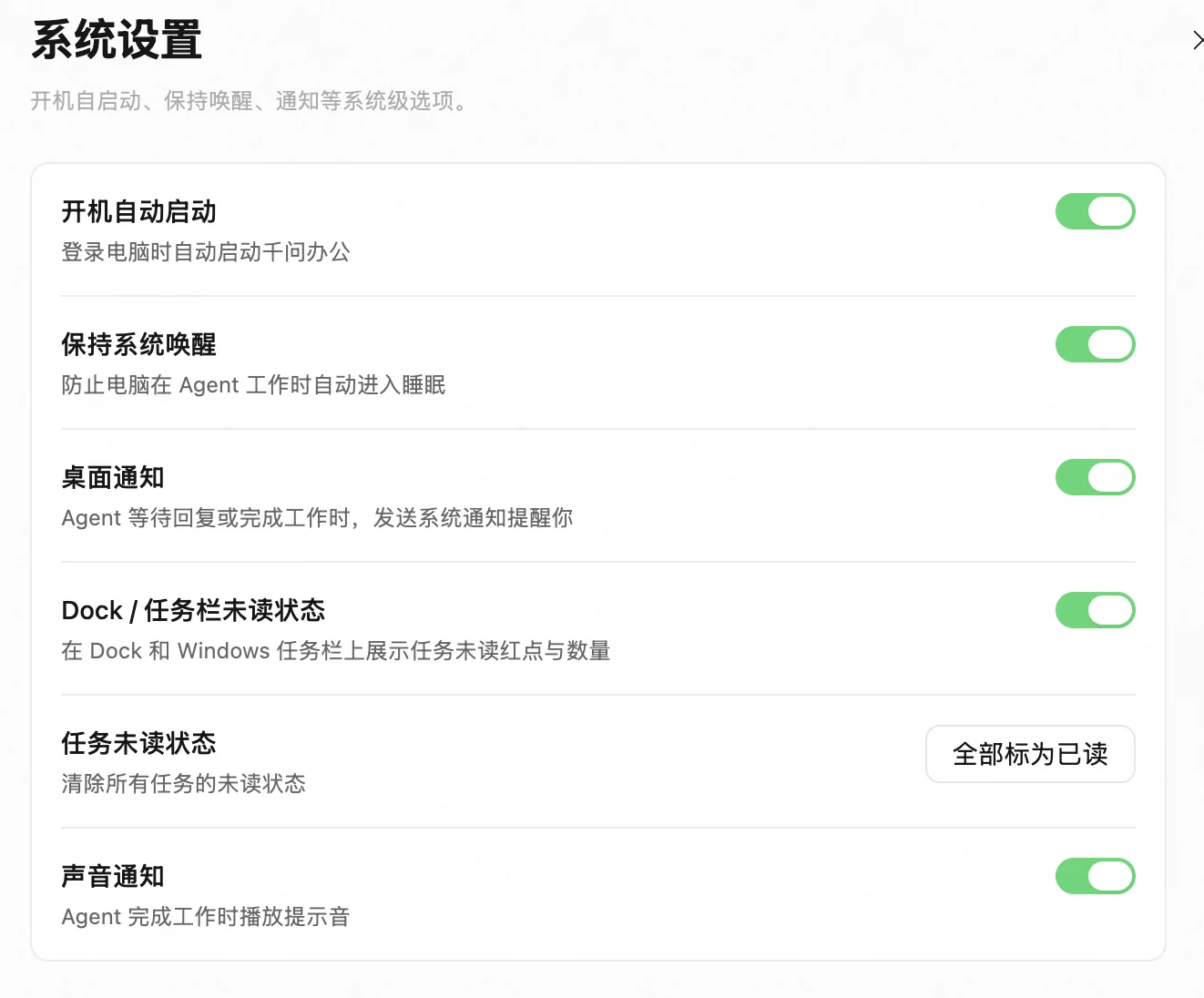Click the 防止电脑在 Agent 工作时自动进入睡眠 text
1204x998 pixels.
tap(253, 385)
